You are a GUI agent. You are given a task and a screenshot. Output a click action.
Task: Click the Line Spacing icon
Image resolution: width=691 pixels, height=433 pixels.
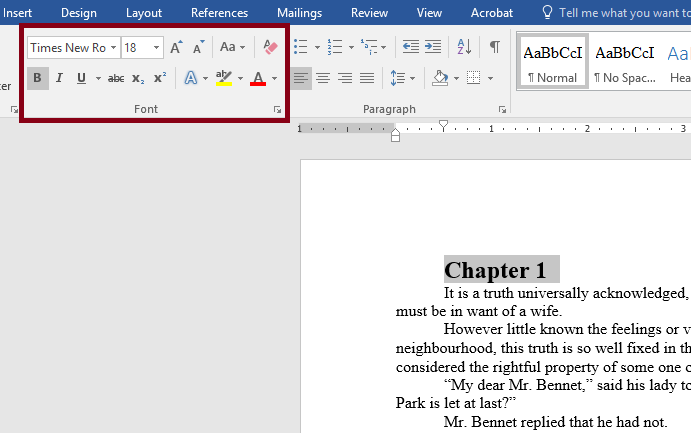click(x=398, y=78)
